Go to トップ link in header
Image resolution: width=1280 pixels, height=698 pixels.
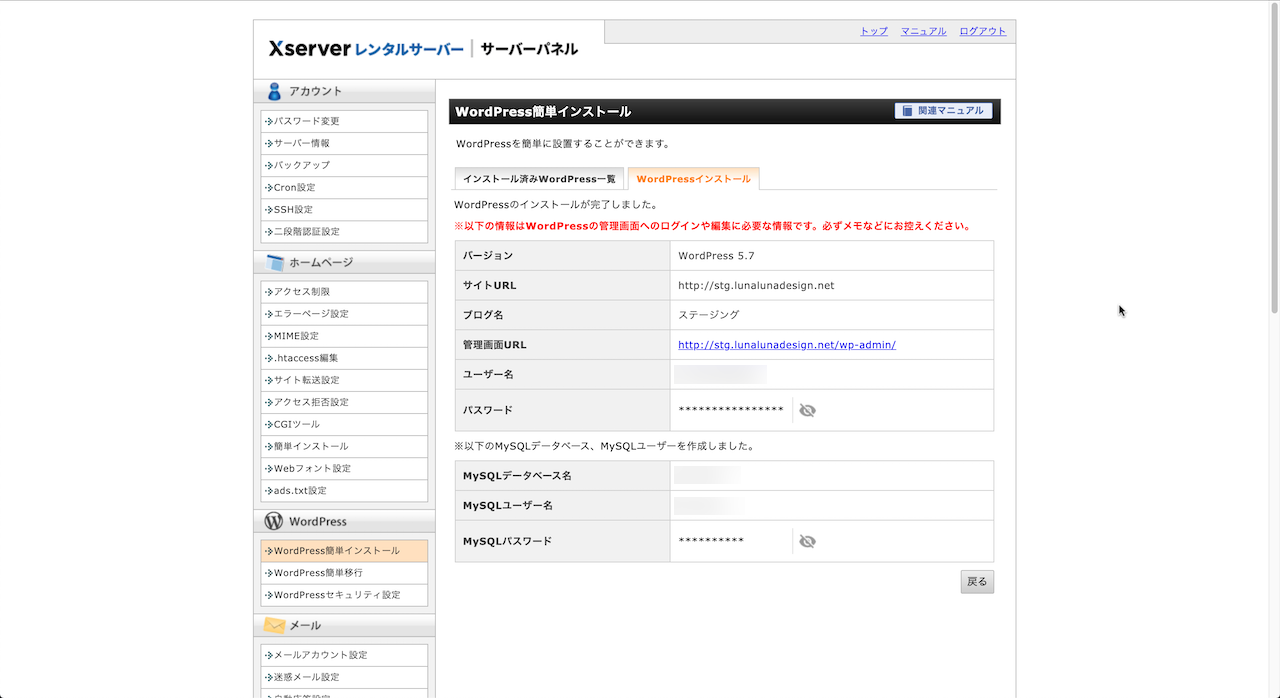873,31
